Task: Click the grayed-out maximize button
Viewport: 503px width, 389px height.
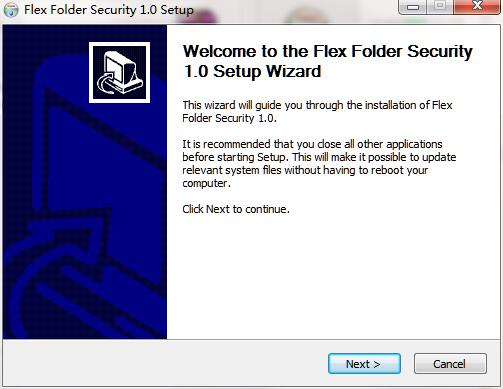Action: pyautogui.click(x=440, y=7)
